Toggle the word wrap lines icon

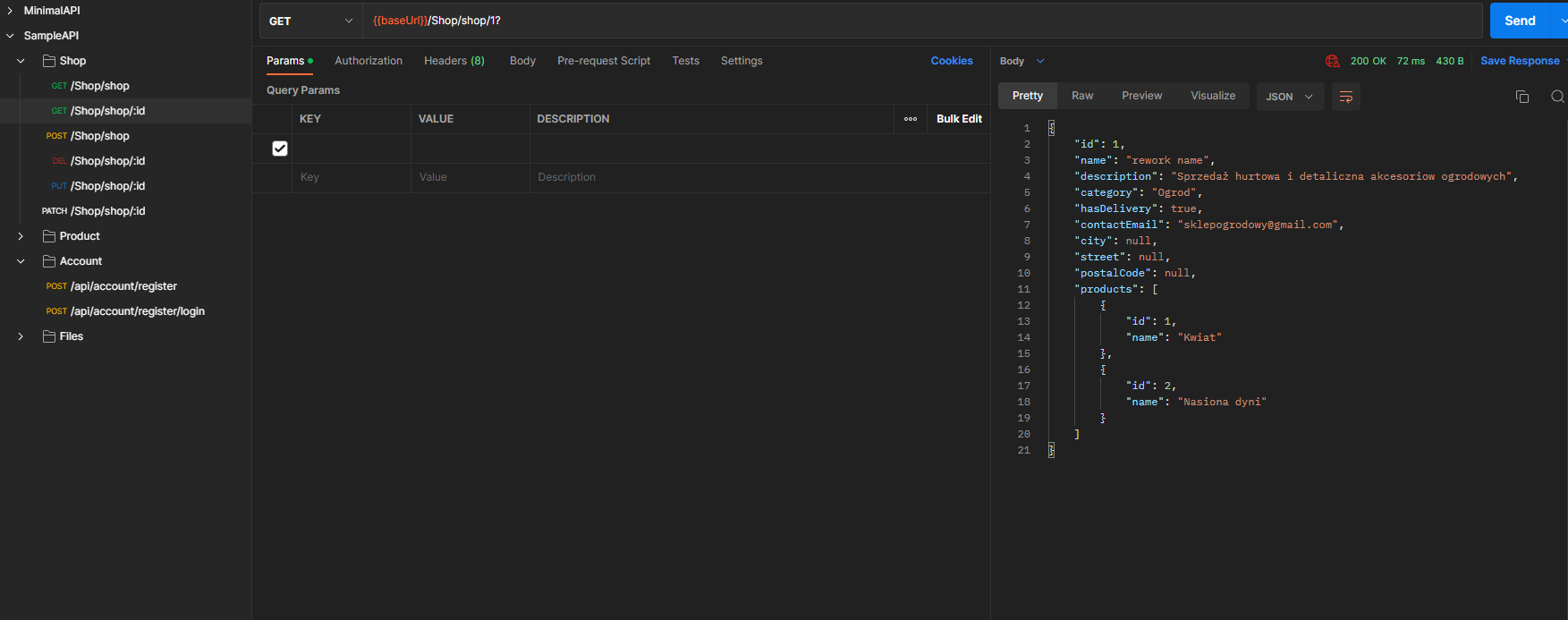[1345, 97]
